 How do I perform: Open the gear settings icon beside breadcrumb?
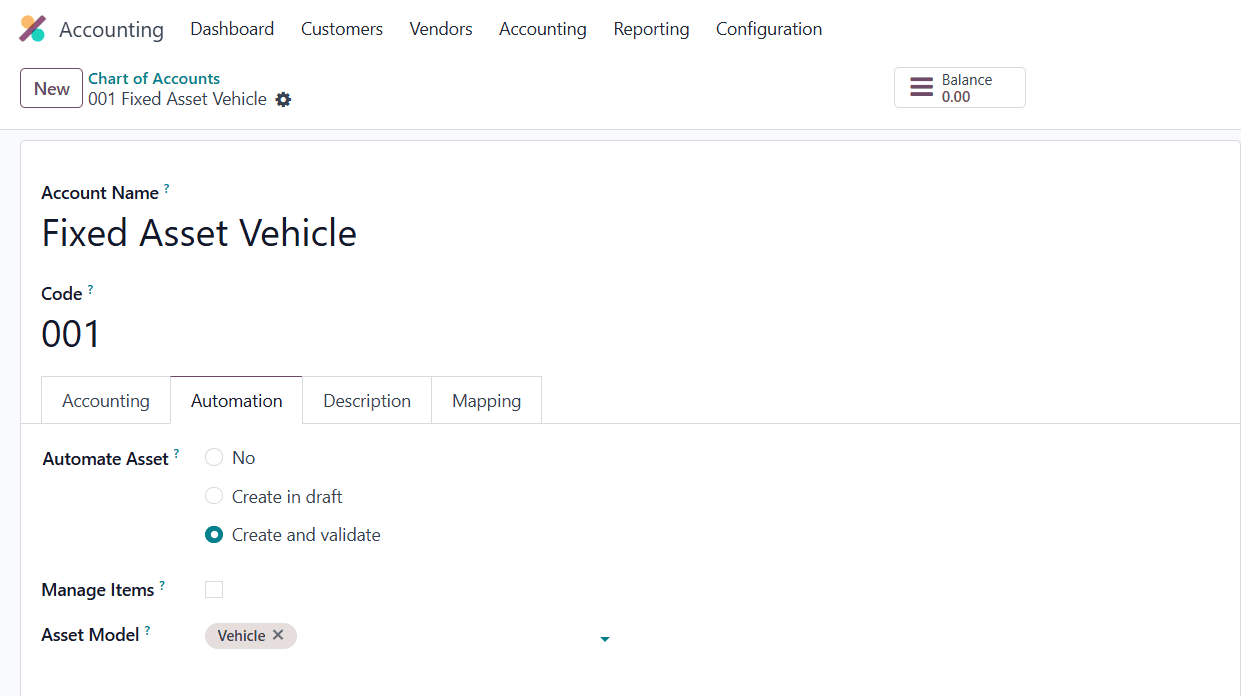click(x=283, y=100)
